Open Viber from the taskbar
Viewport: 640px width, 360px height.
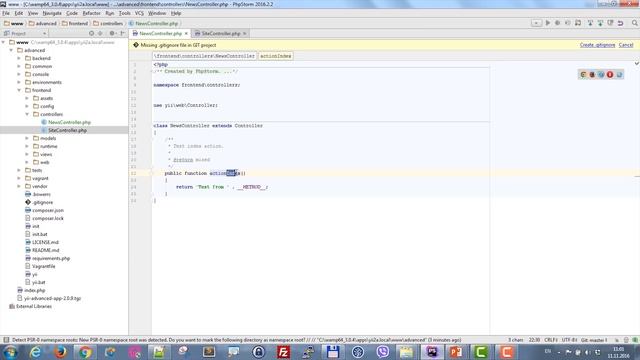coord(383,352)
